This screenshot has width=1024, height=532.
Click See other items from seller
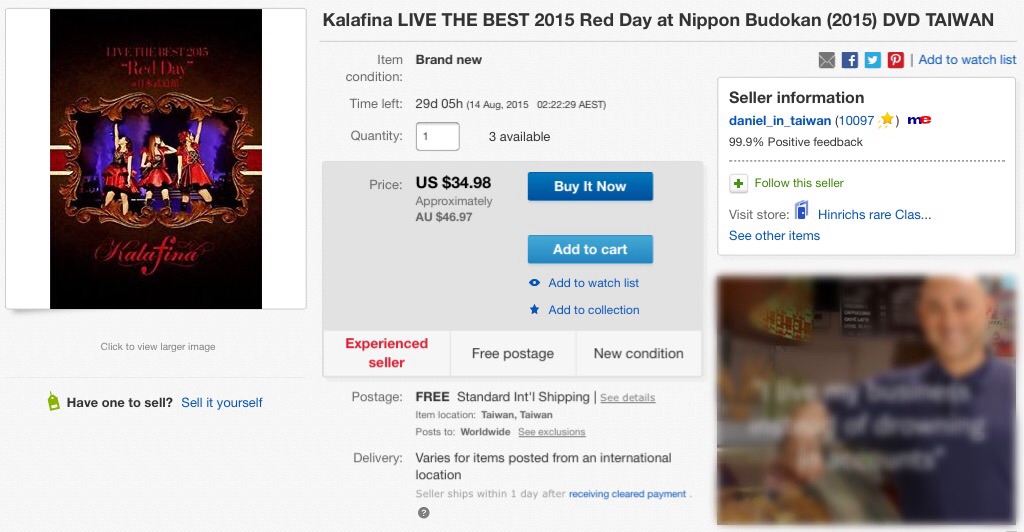click(x=774, y=236)
